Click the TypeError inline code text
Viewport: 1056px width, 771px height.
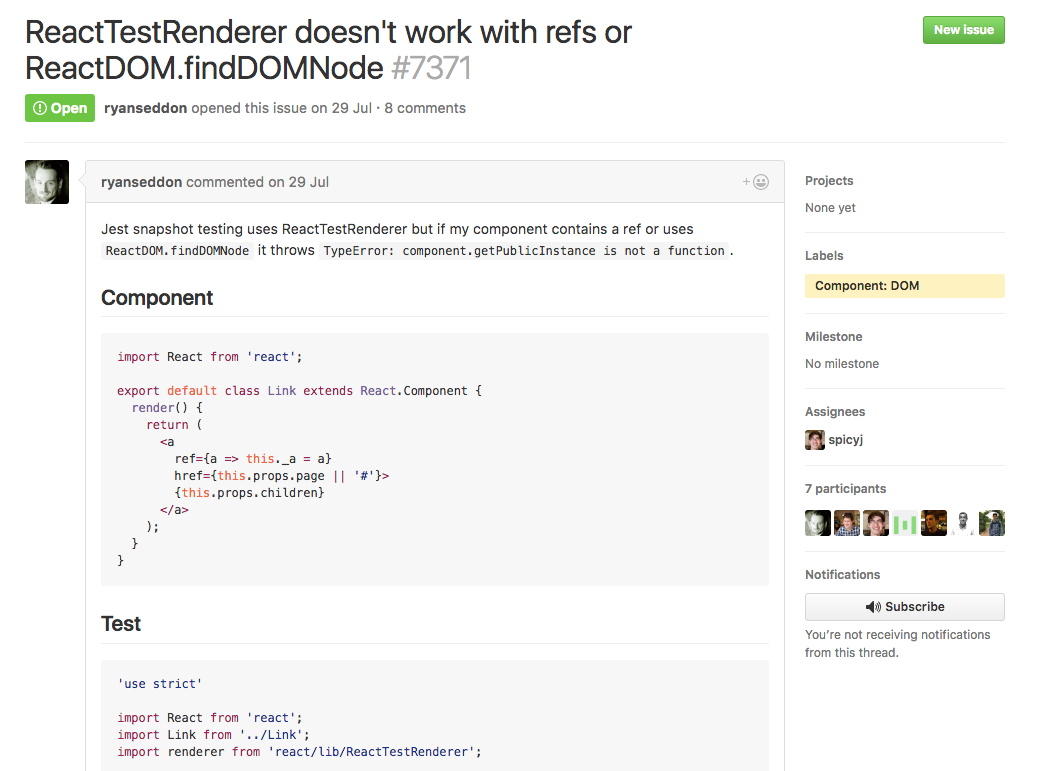[524, 250]
